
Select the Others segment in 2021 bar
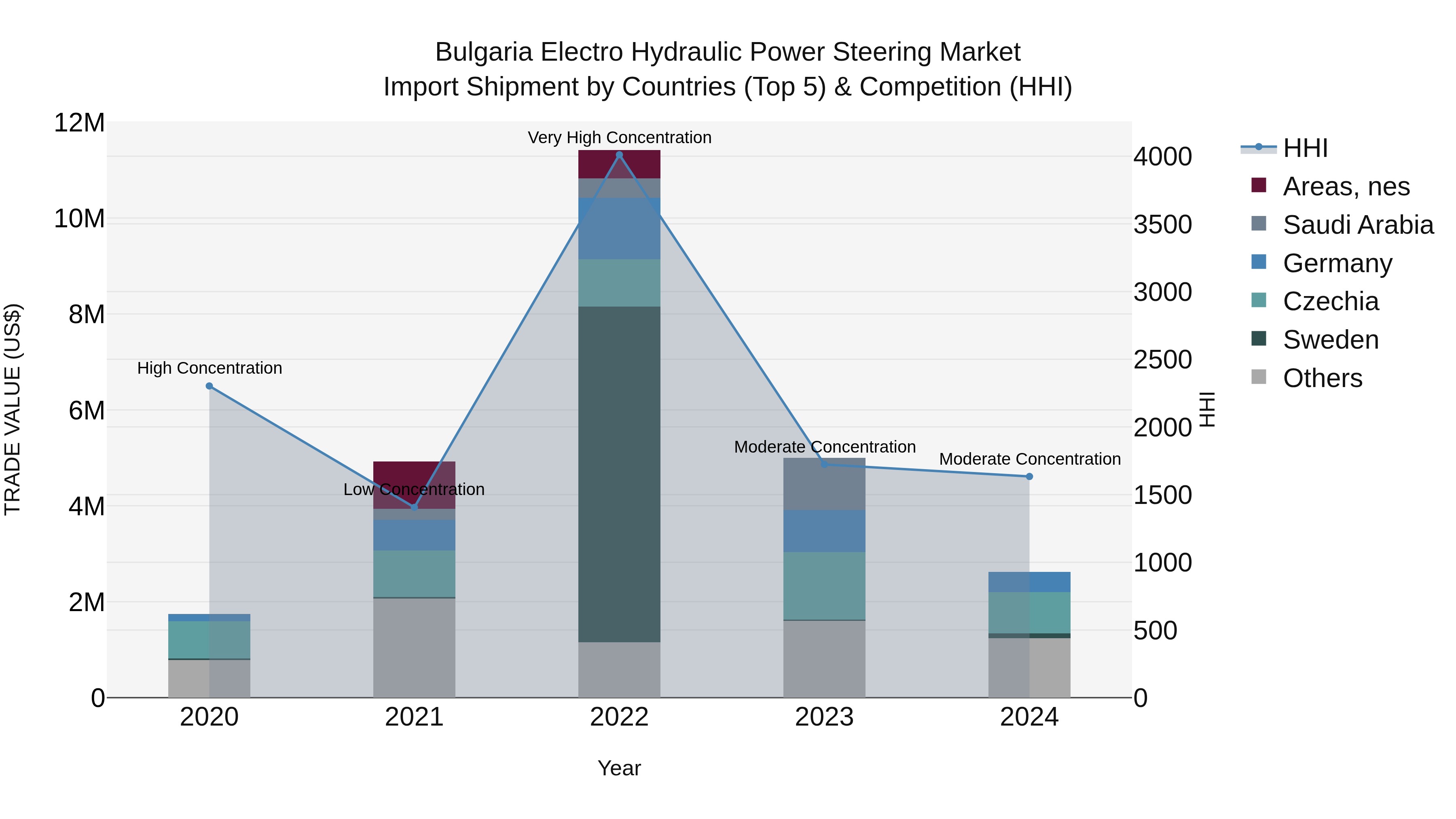point(414,648)
